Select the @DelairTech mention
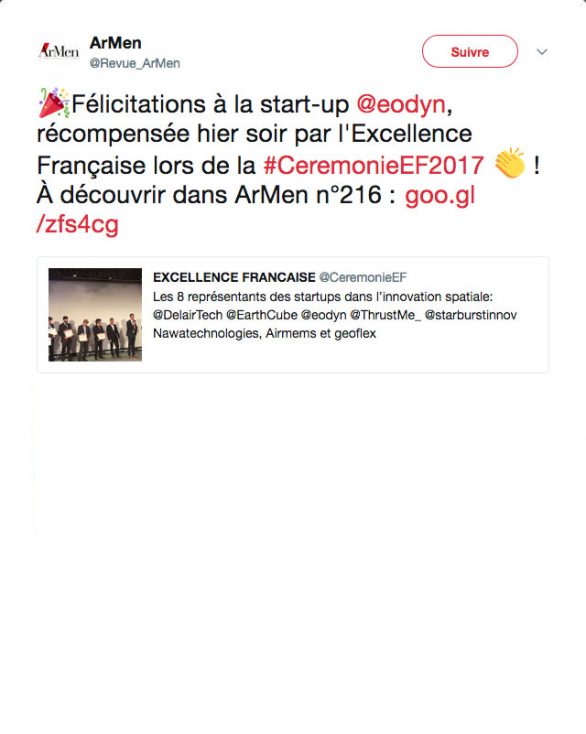 [188, 315]
